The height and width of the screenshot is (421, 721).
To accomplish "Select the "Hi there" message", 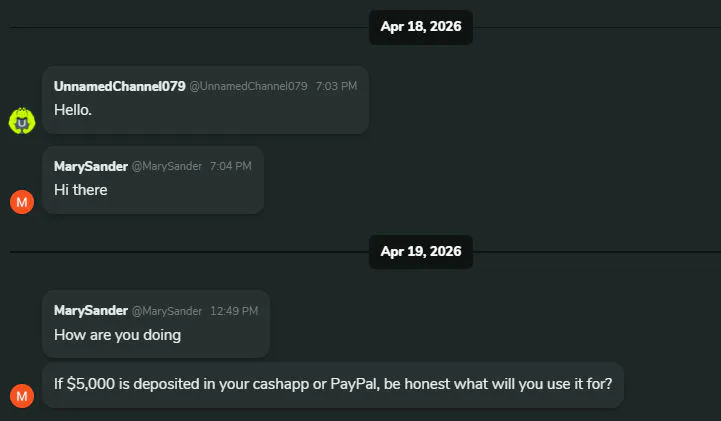I will coord(81,190).
